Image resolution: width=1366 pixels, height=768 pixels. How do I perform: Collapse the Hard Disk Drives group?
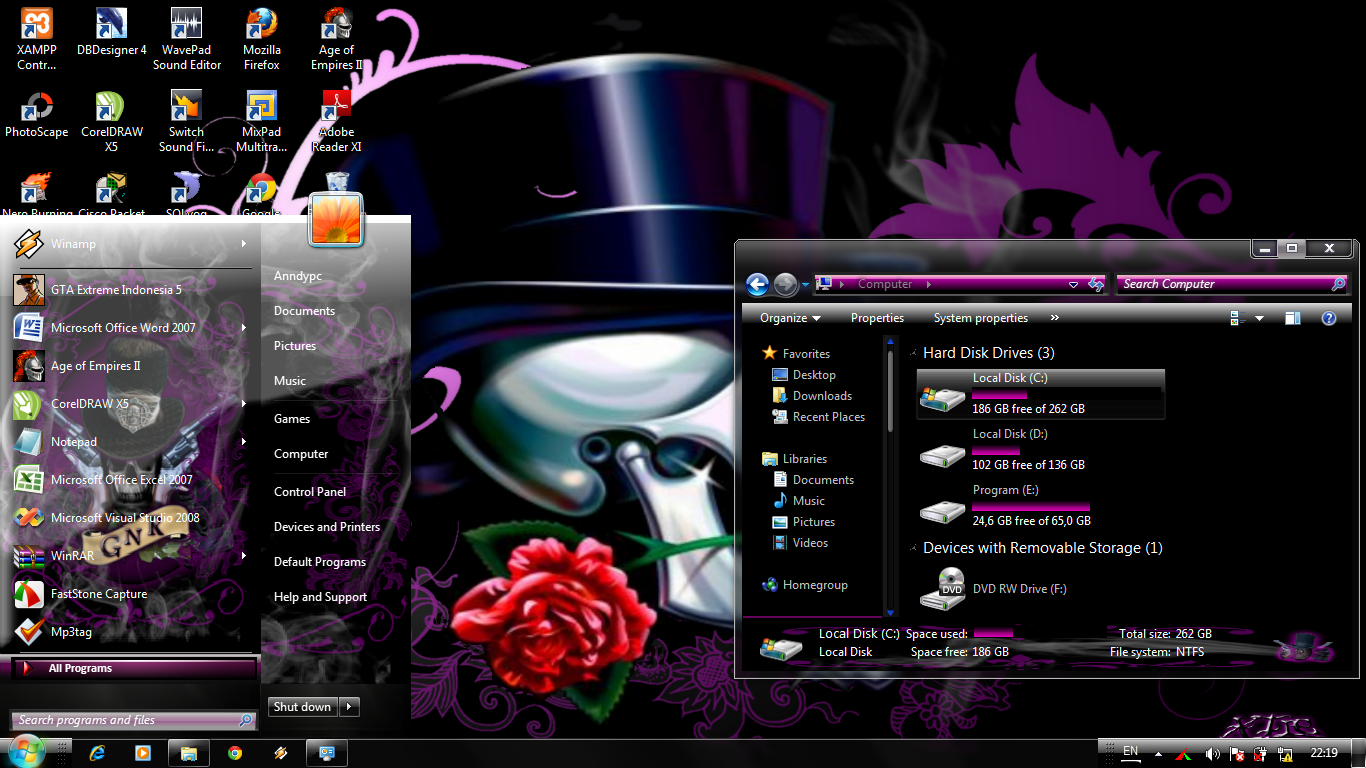point(914,353)
